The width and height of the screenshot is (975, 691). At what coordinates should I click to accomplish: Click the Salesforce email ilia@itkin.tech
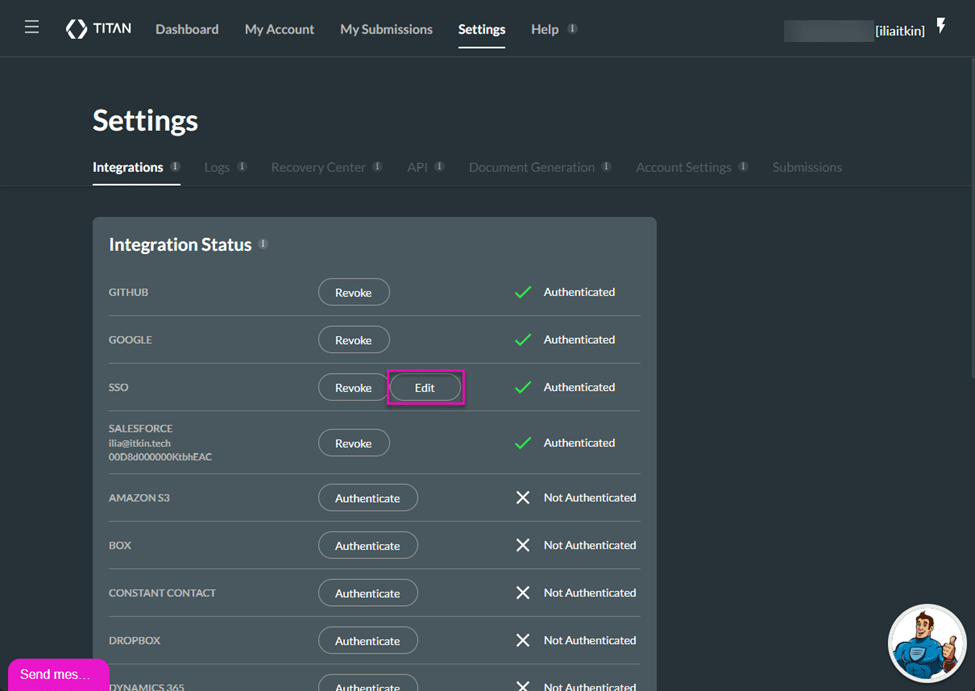pyautogui.click(x=139, y=443)
